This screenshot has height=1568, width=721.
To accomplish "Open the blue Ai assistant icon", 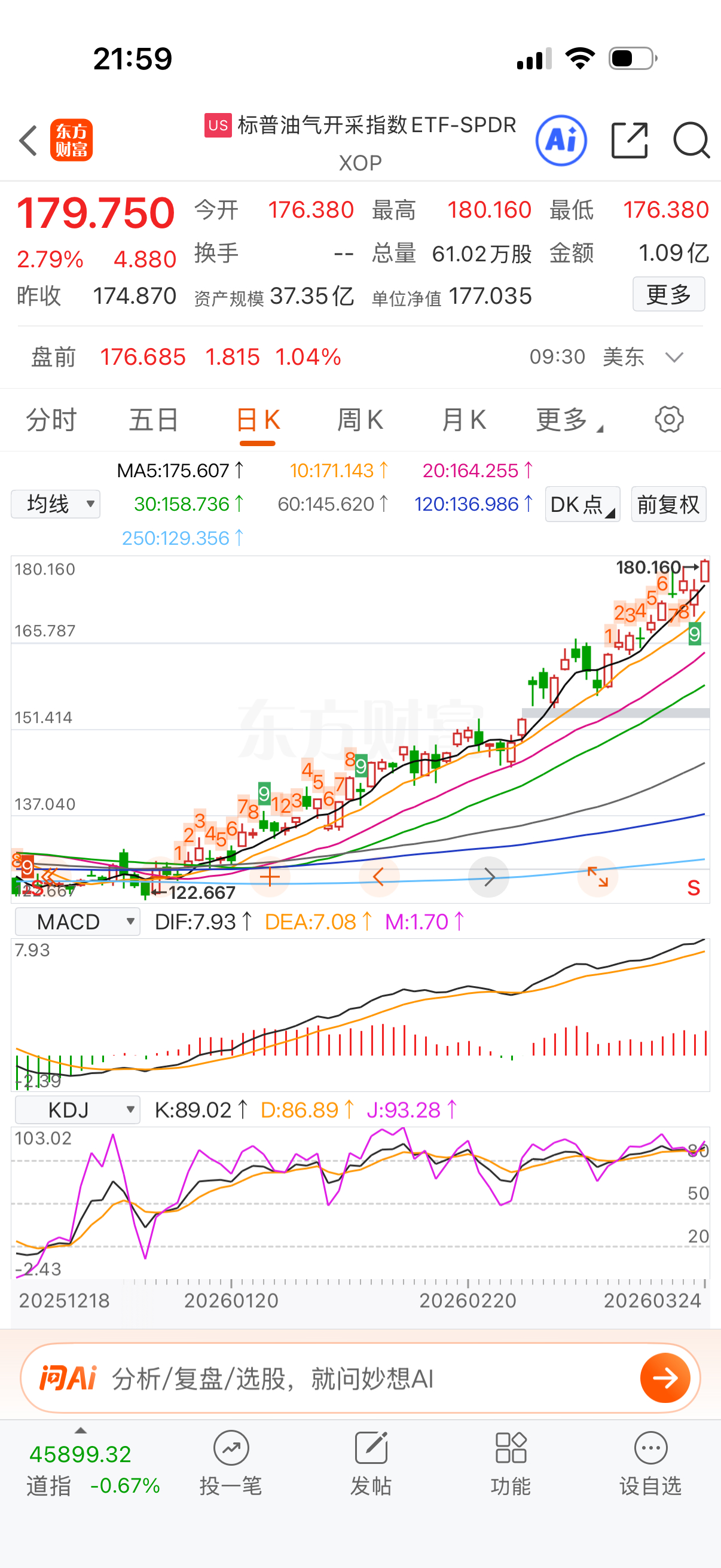I will 561,141.
